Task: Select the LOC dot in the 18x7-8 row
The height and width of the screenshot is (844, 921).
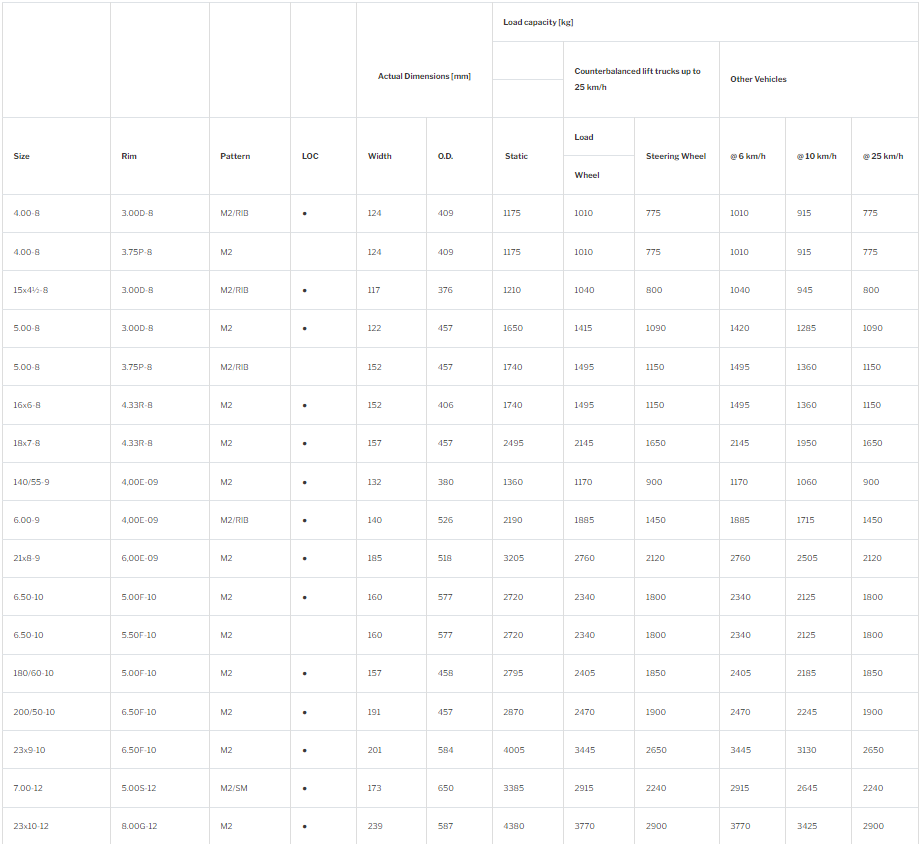Action: 304,444
